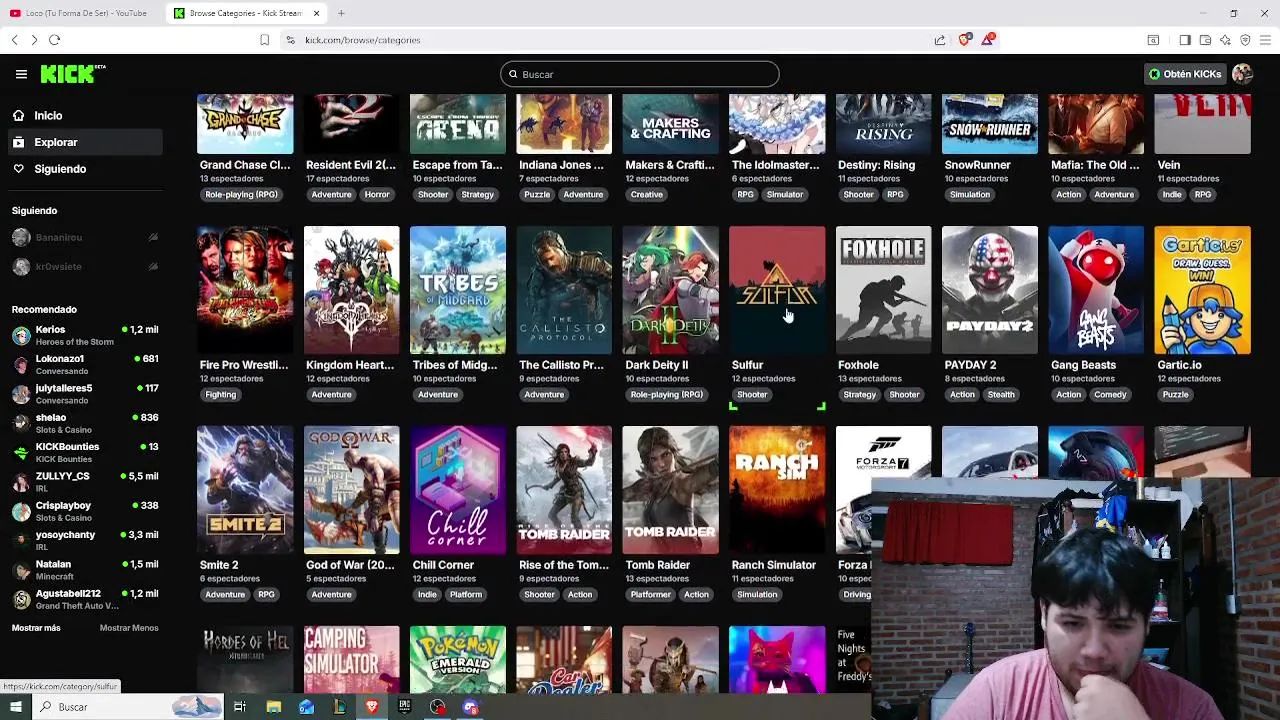Open The Callisto Protocol category thumbnail
Screen dimensions: 1280x720
[564, 290]
